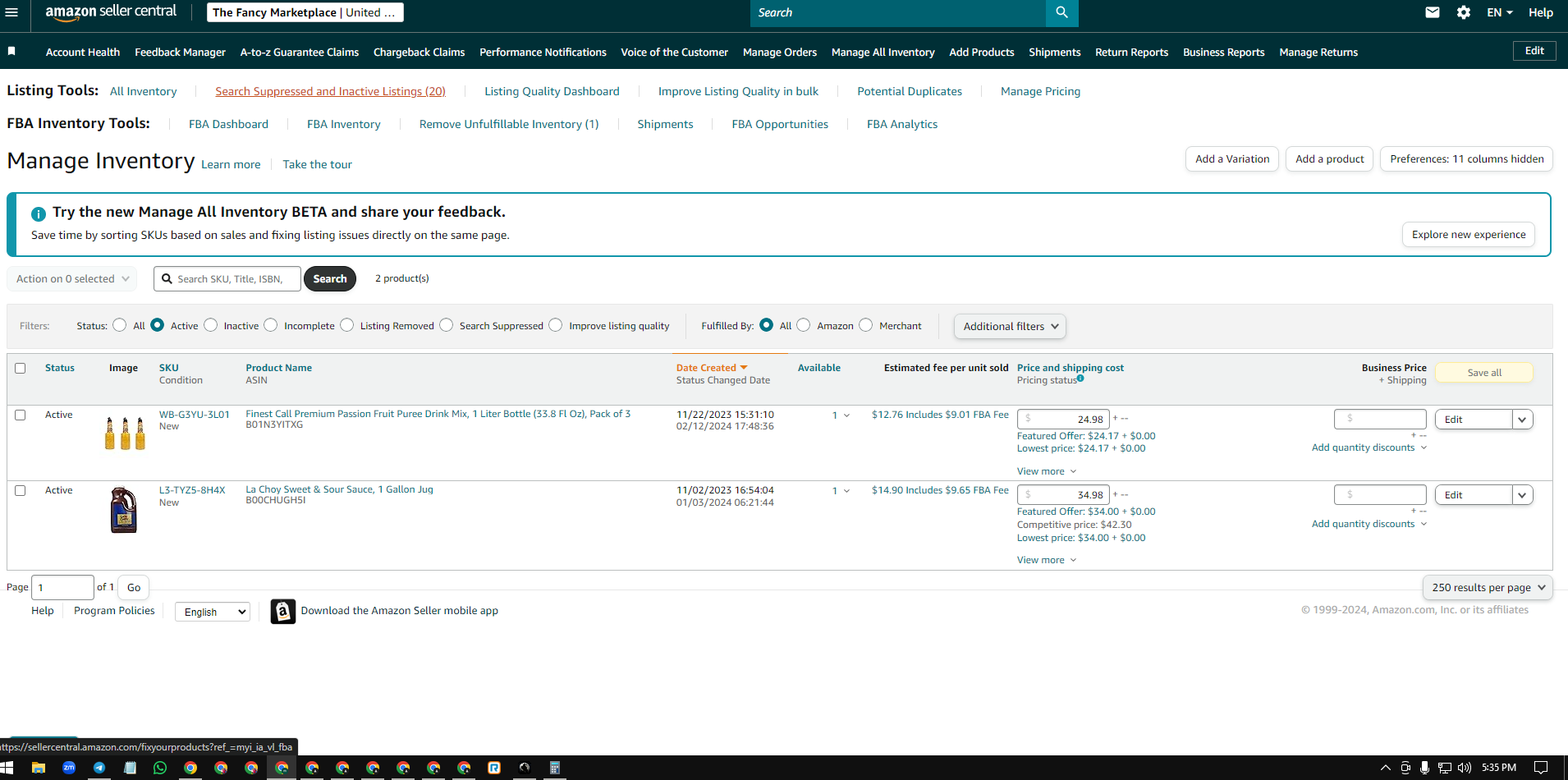The width and height of the screenshot is (1568, 780).
Task: Click the Meet Now camera tray icon
Action: tap(1405, 768)
